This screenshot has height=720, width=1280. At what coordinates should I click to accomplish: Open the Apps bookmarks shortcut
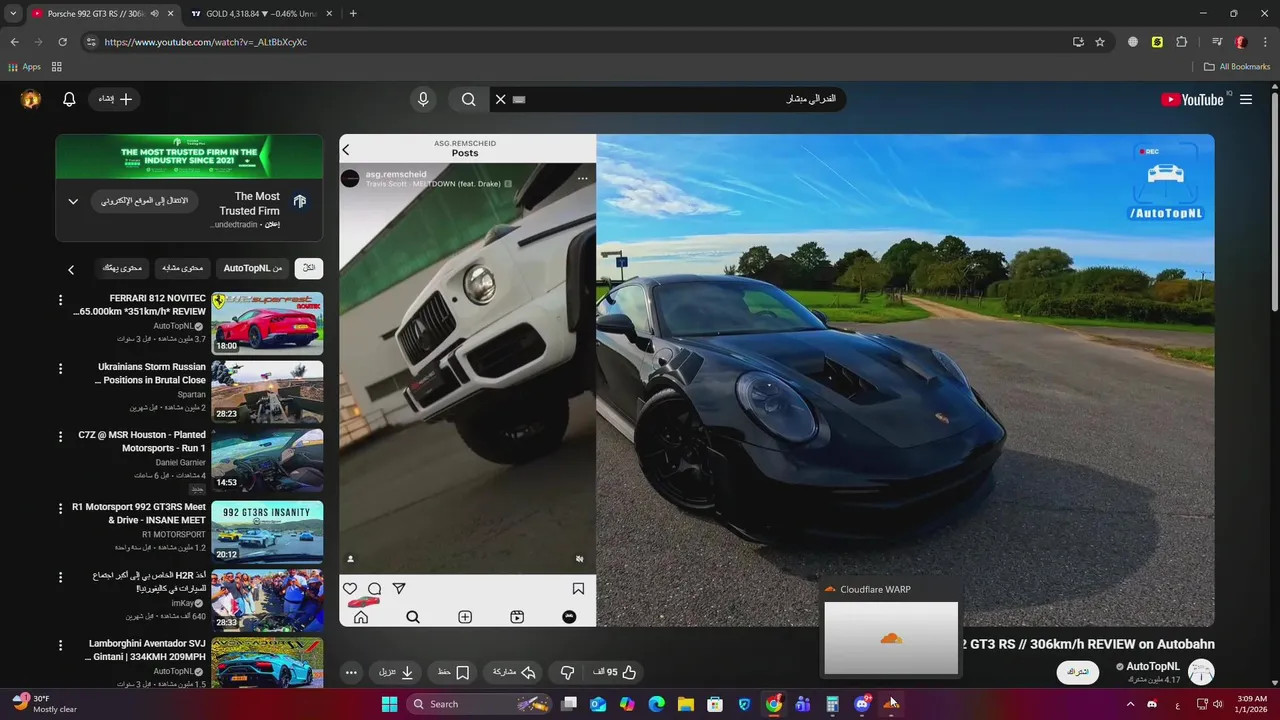[25, 67]
